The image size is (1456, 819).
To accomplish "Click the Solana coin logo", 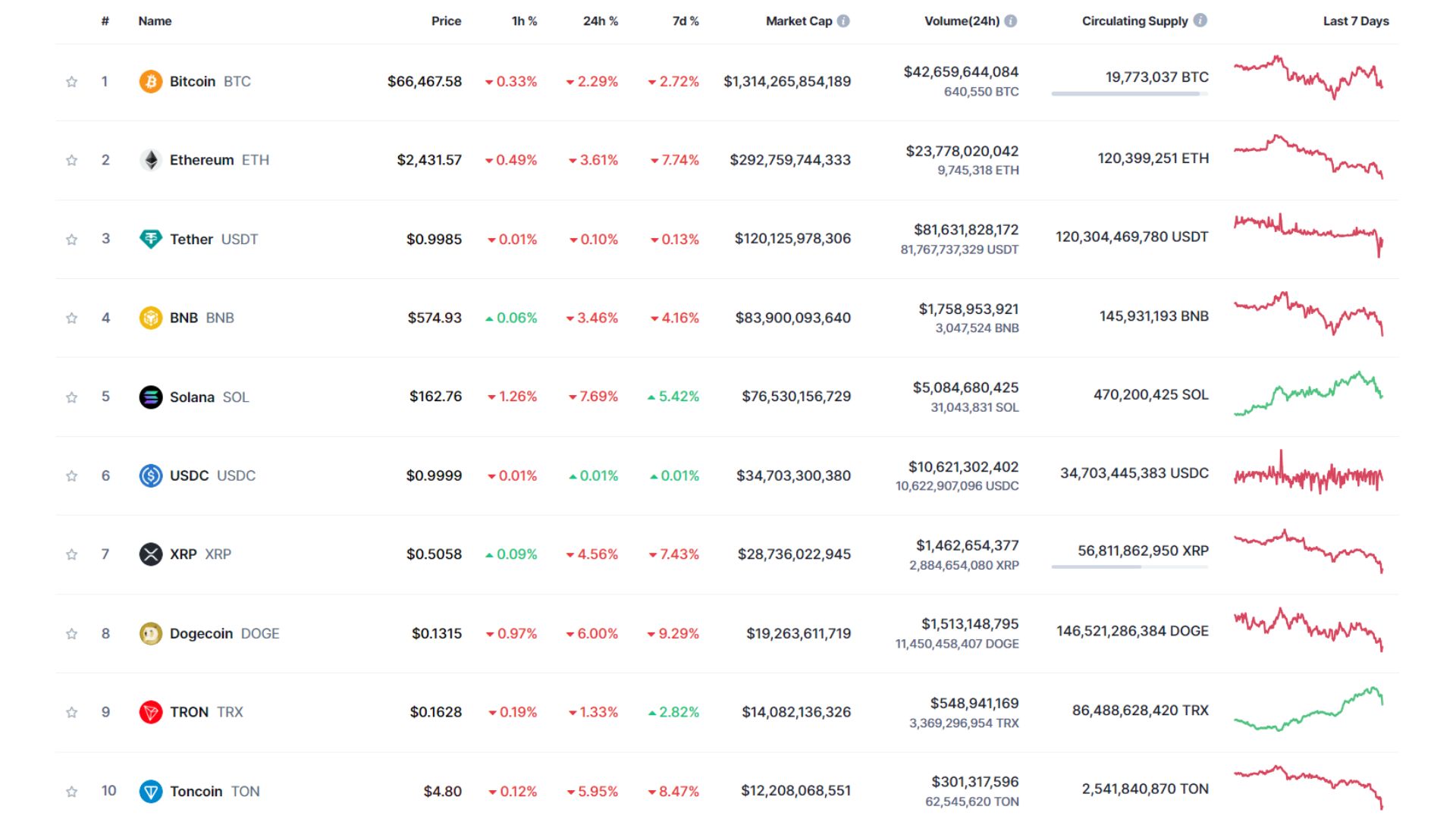I will pos(150,397).
